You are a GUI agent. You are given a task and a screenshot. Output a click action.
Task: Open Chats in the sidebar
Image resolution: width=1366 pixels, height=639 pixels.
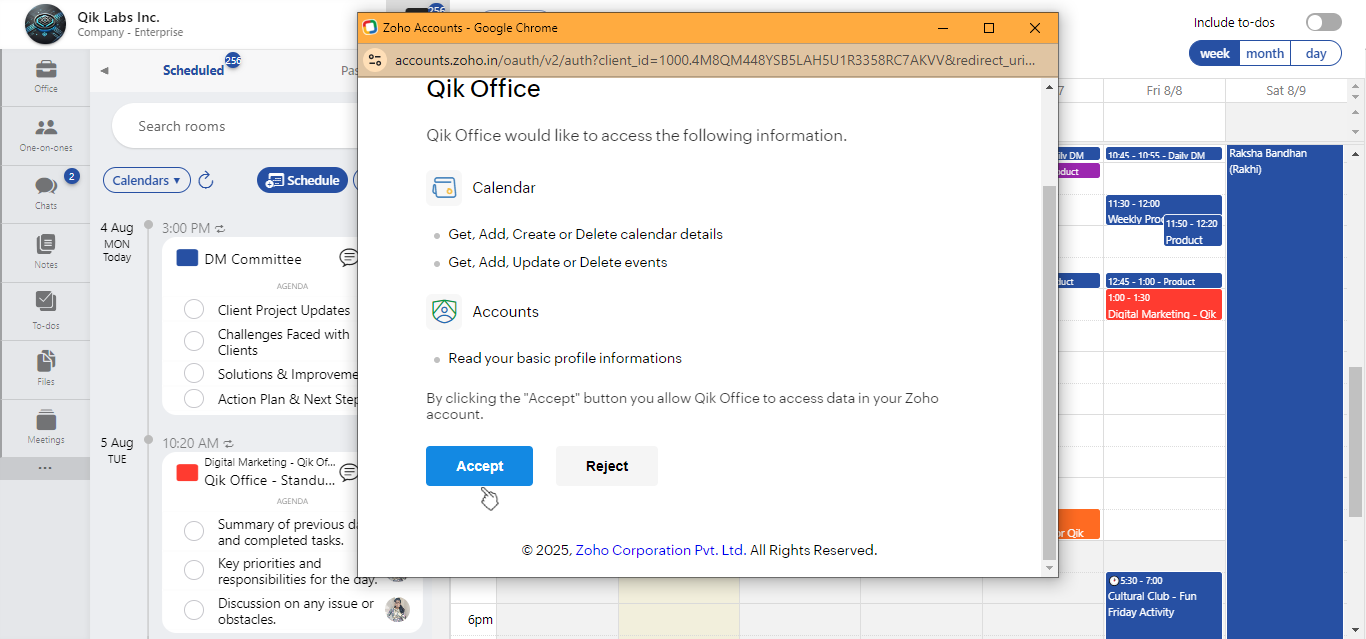tap(46, 193)
